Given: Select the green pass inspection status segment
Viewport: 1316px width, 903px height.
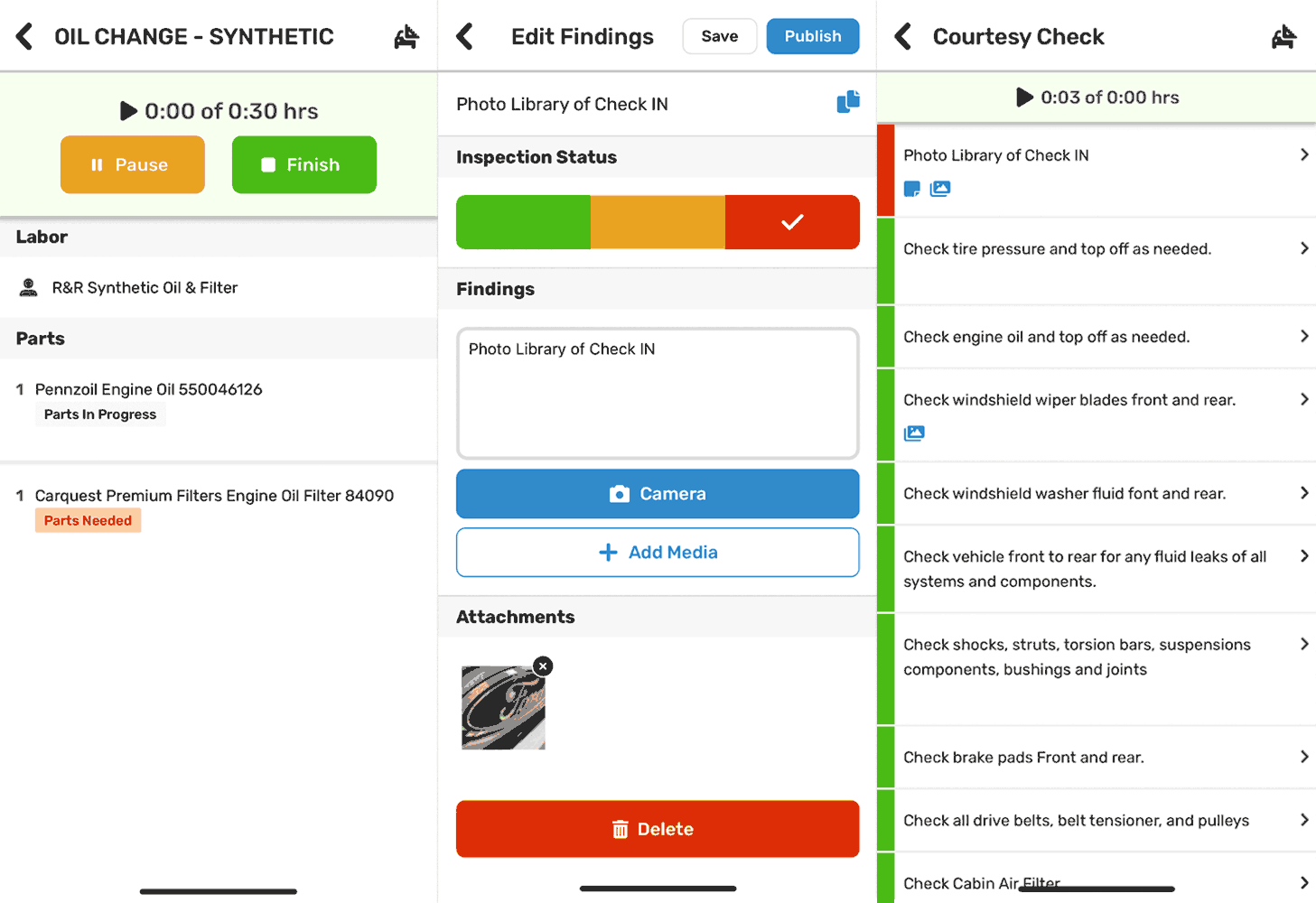Looking at the screenshot, I should click(523, 221).
